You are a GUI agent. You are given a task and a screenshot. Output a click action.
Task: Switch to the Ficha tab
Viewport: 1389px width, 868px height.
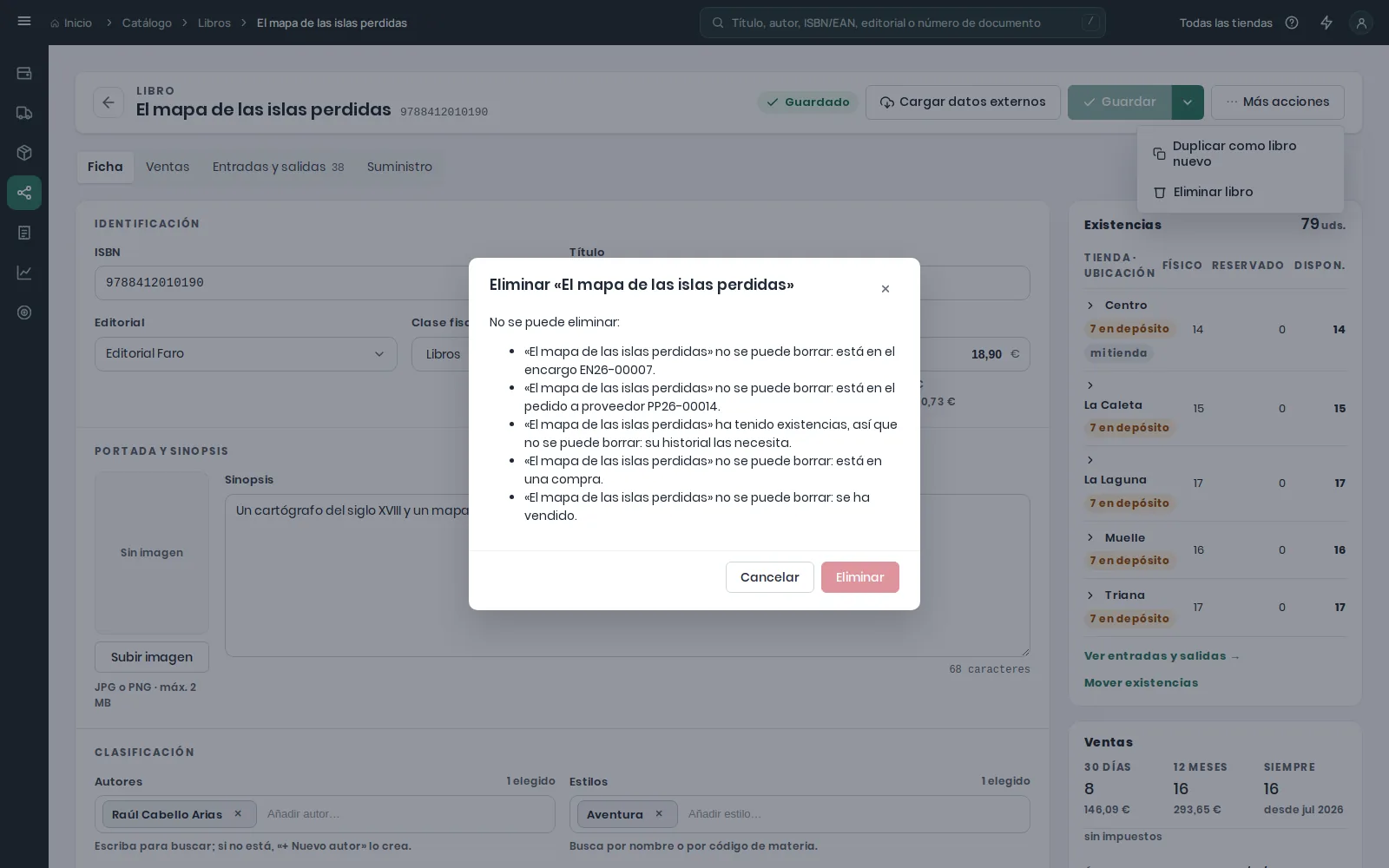[x=105, y=167]
